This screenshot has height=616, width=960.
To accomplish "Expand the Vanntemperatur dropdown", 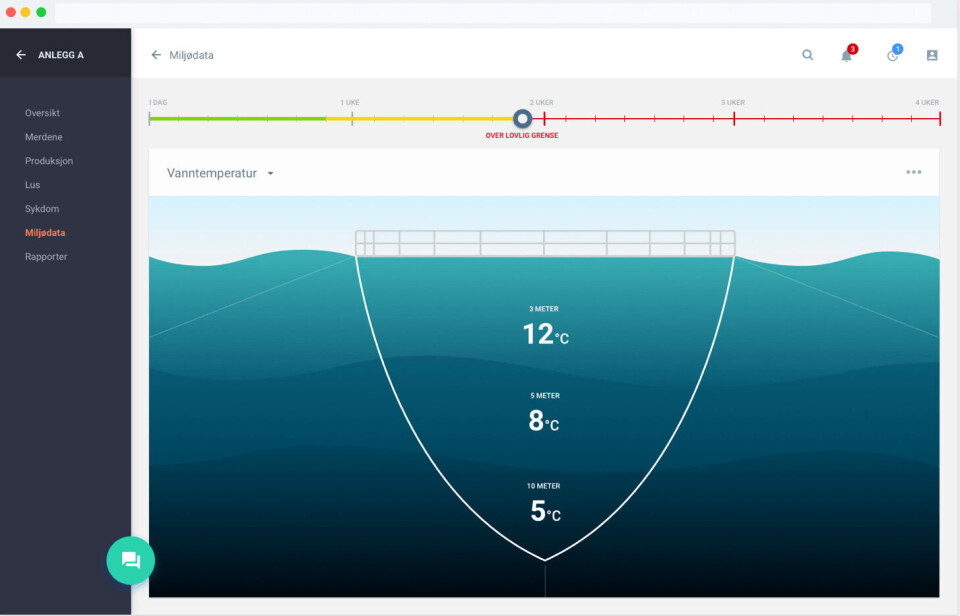I will [270, 173].
